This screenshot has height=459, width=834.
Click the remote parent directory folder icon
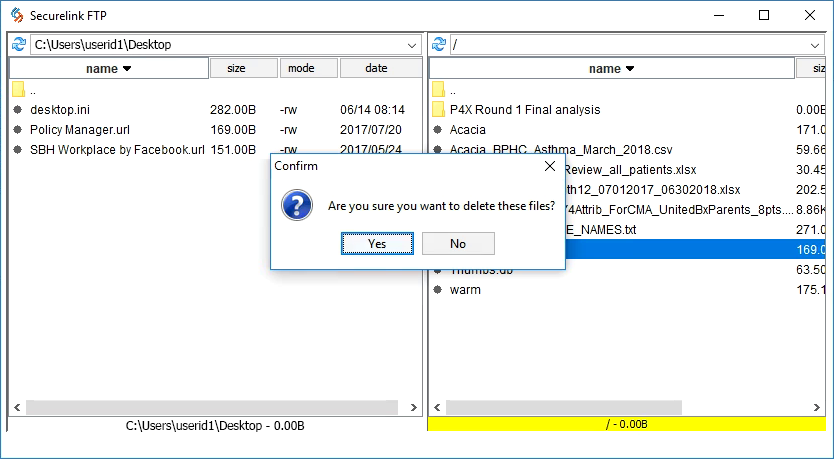438,89
